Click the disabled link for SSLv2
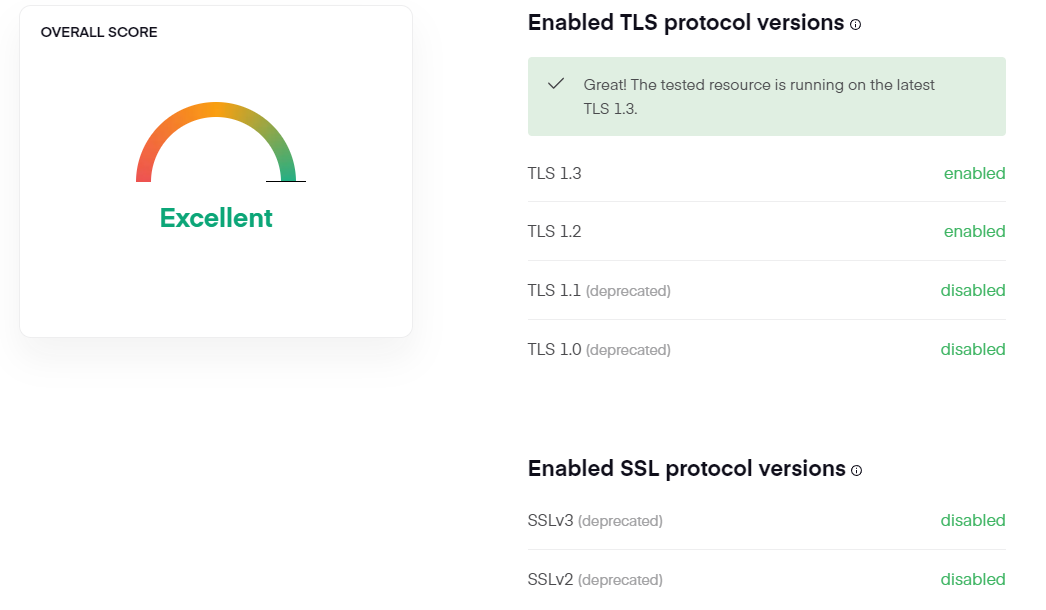This screenshot has height=610, width=1046. tap(972, 579)
